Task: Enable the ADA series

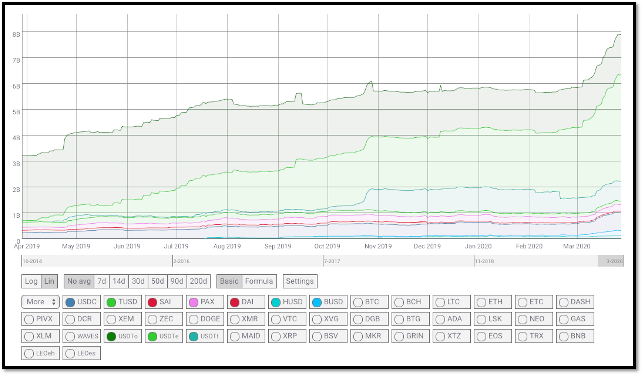Action: [x=451, y=319]
